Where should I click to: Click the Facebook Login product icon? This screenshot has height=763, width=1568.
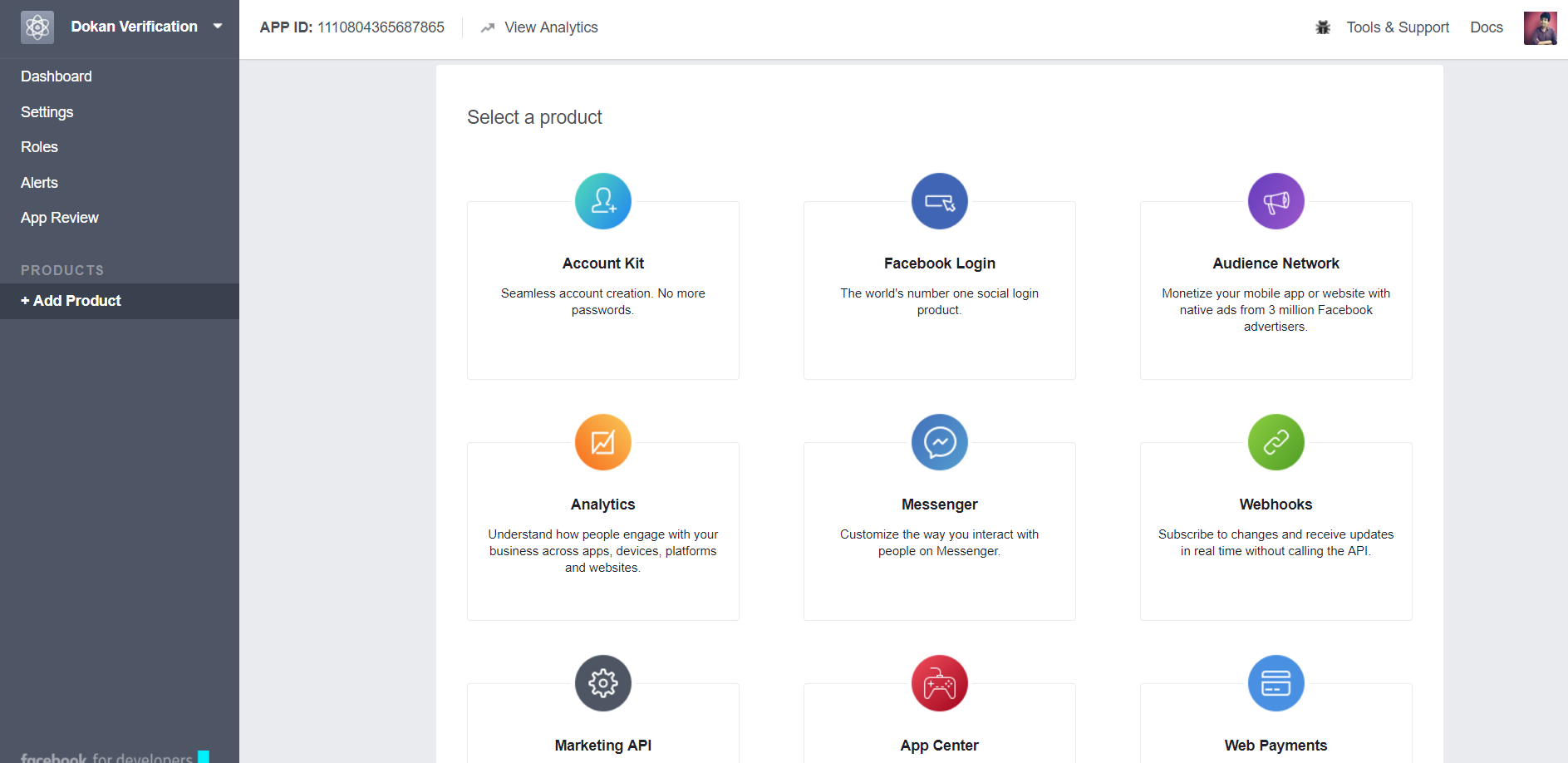point(940,201)
